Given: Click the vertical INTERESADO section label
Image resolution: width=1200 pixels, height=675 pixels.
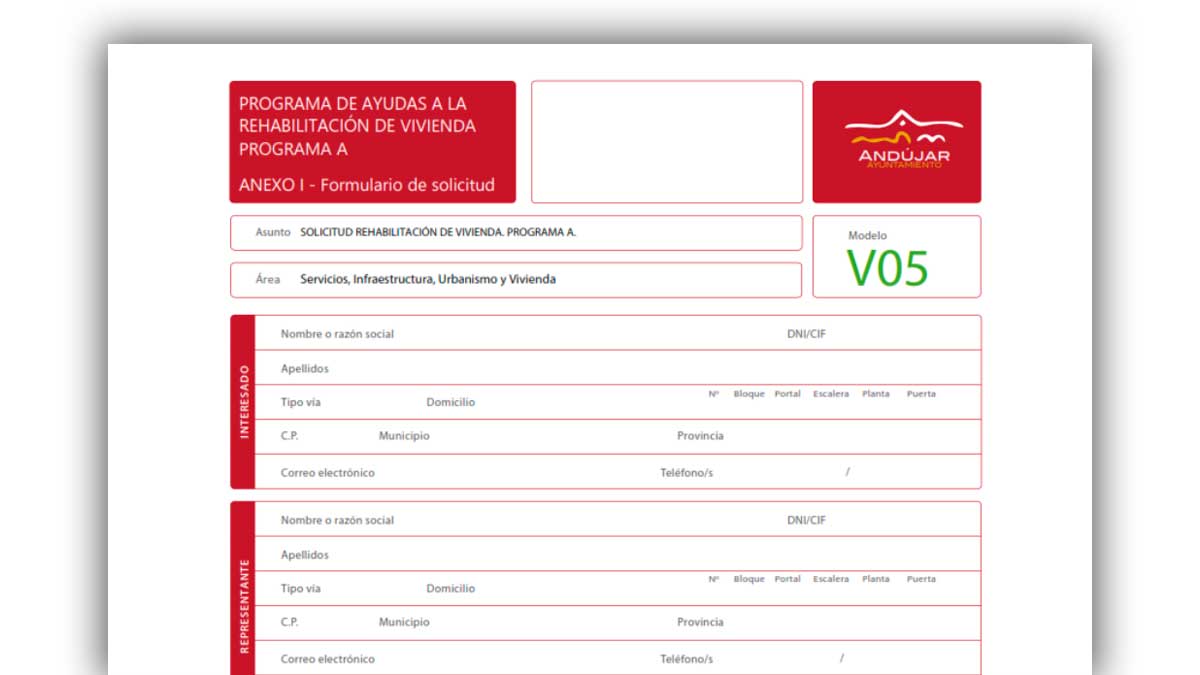Looking at the screenshot, I should [x=243, y=402].
